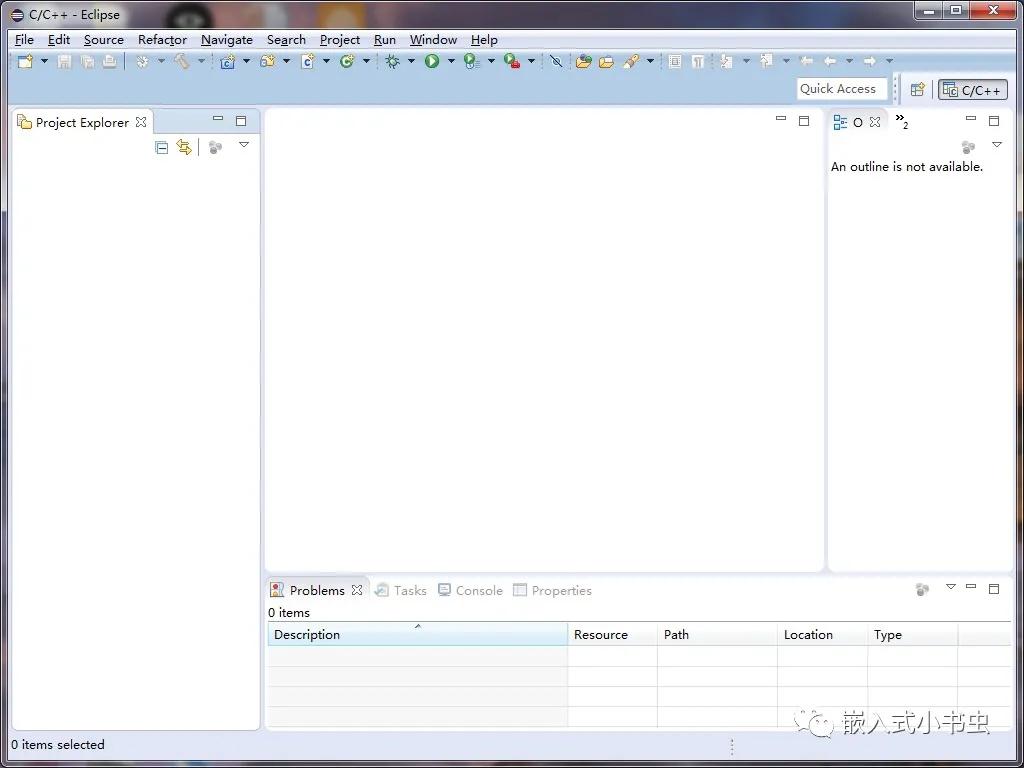Viewport: 1024px width, 768px height.
Task: Focus the Quick Access search field
Action: click(841, 89)
